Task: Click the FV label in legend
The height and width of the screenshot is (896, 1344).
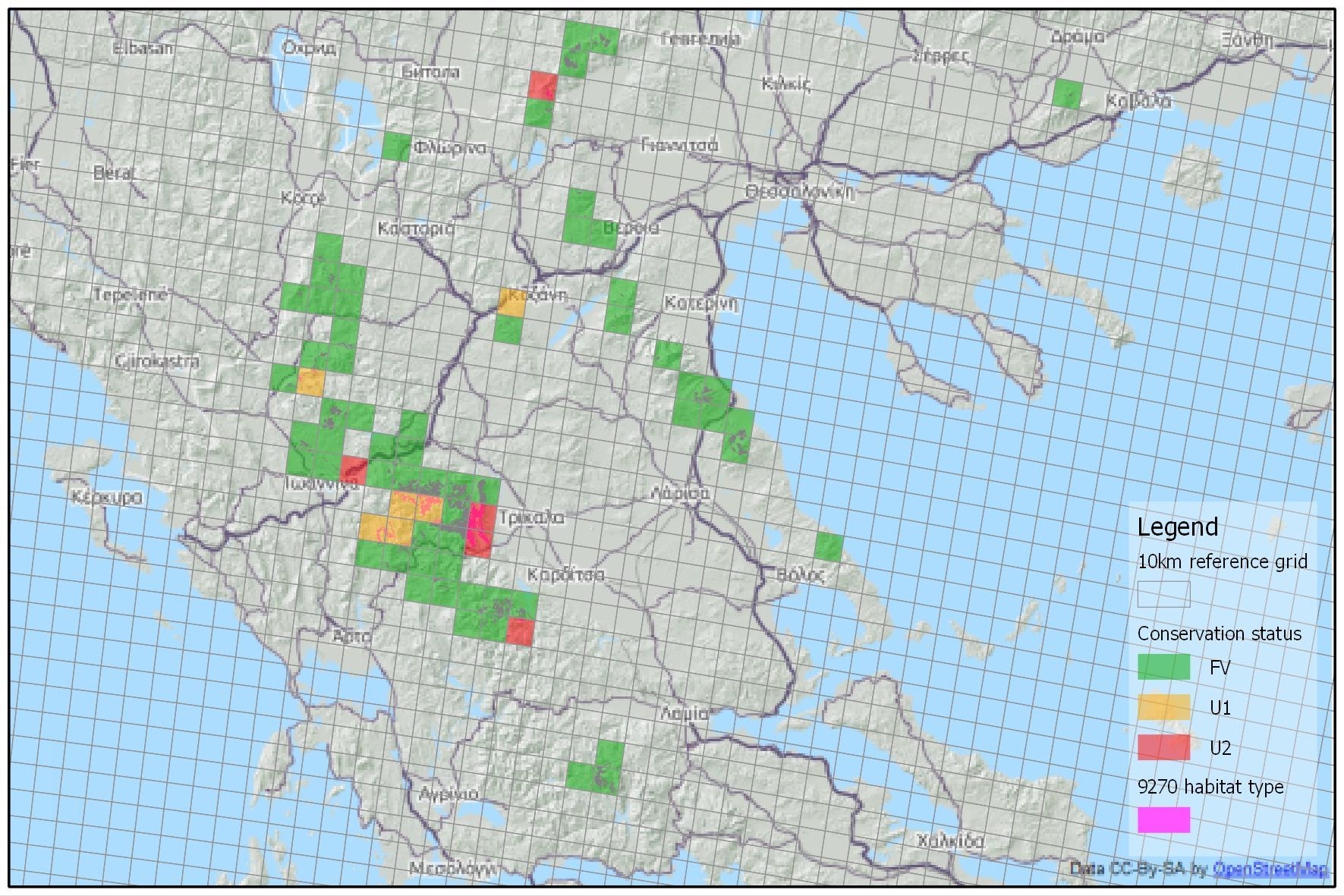Action: coord(1220,668)
